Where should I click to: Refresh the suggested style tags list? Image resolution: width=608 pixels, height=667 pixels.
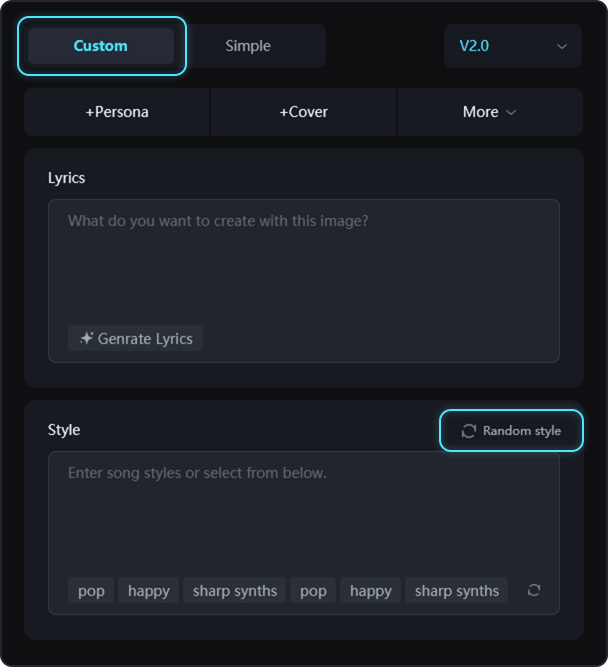(x=534, y=590)
